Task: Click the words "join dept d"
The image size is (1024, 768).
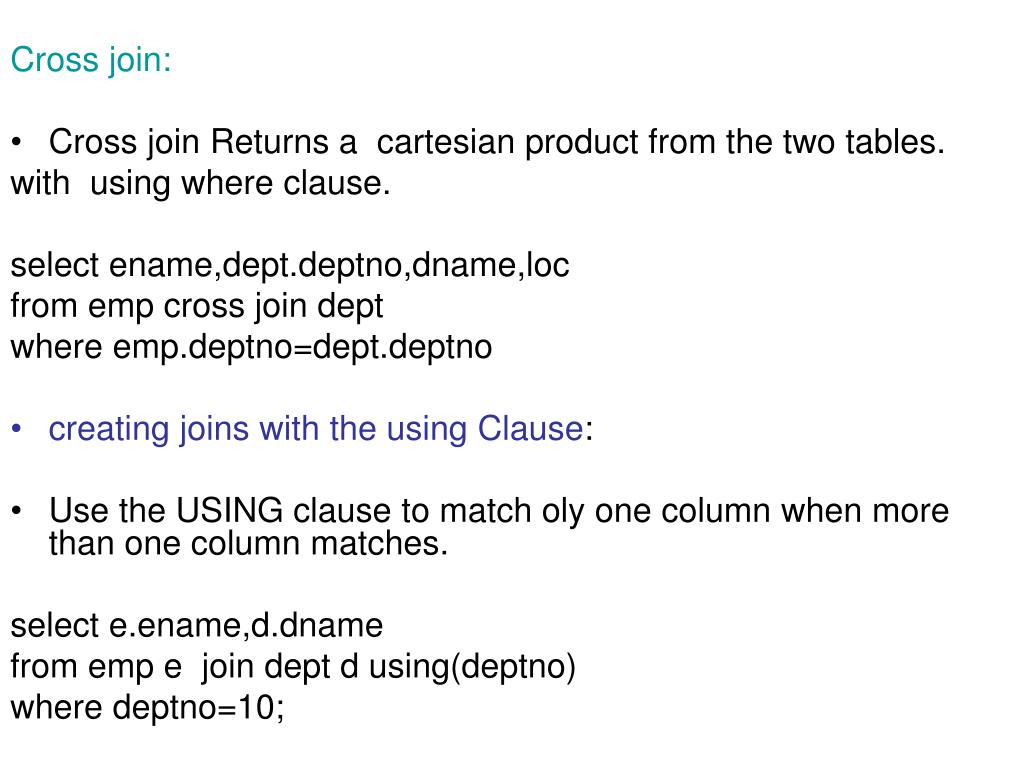Action: coord(280,667)
